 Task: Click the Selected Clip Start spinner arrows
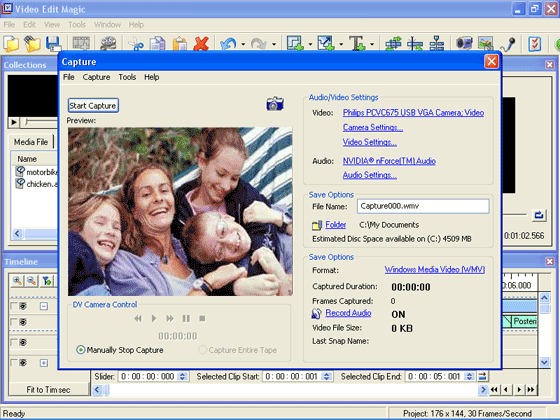pyautogui.click(x=326, y=376)
